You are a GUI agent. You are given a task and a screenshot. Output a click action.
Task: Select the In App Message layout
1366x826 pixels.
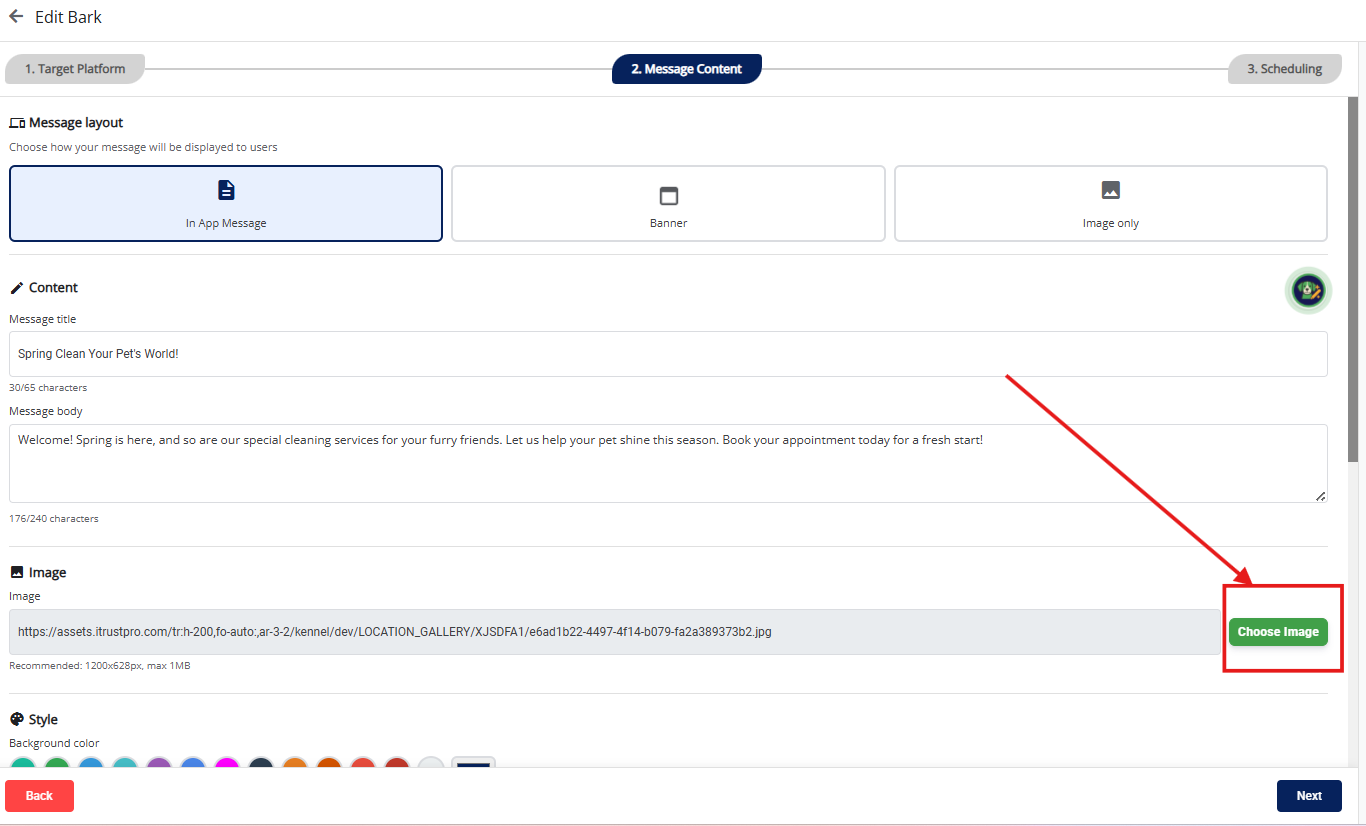[x=226, y=204]
